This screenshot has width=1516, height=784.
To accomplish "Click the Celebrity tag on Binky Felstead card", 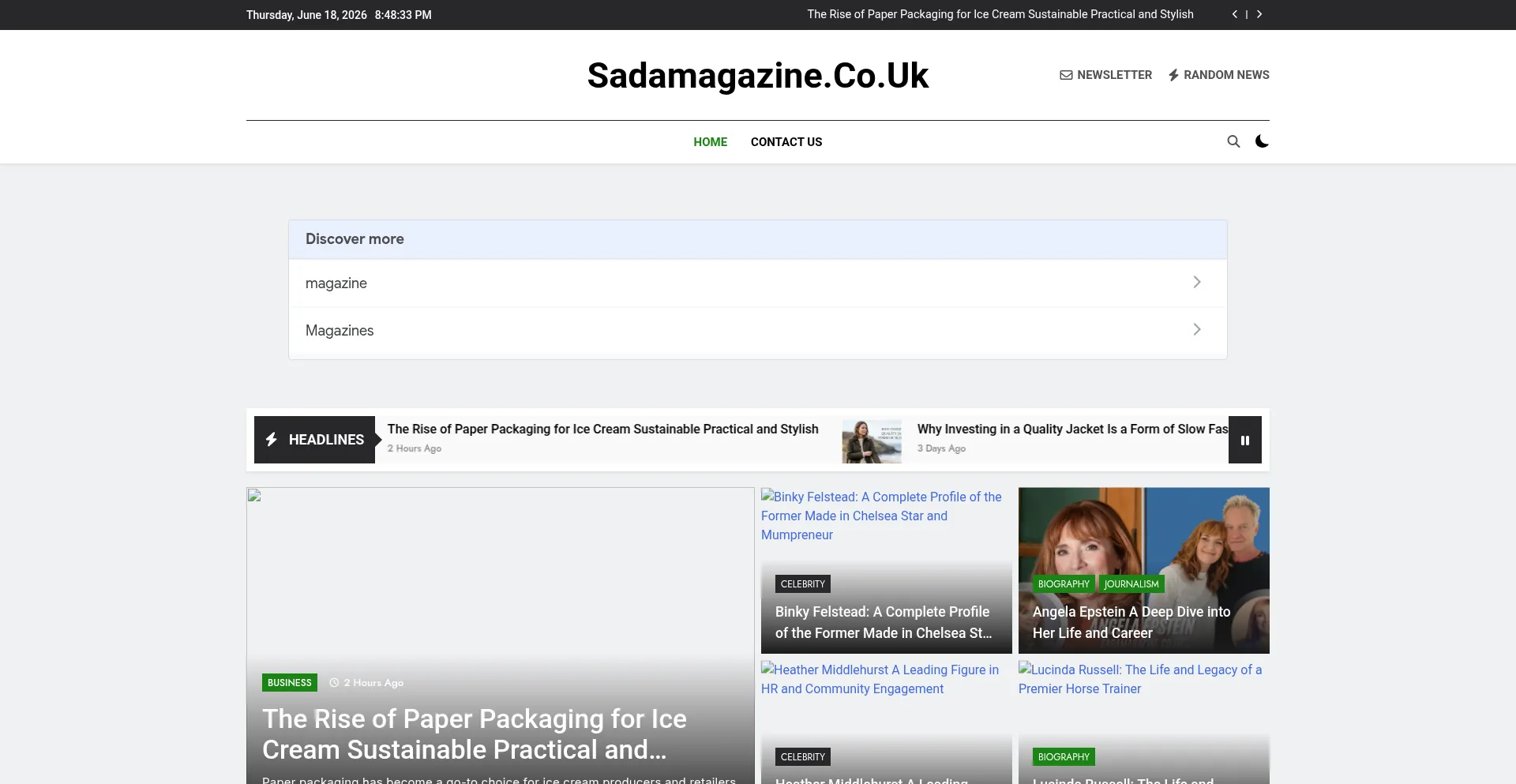I will 803,584.
